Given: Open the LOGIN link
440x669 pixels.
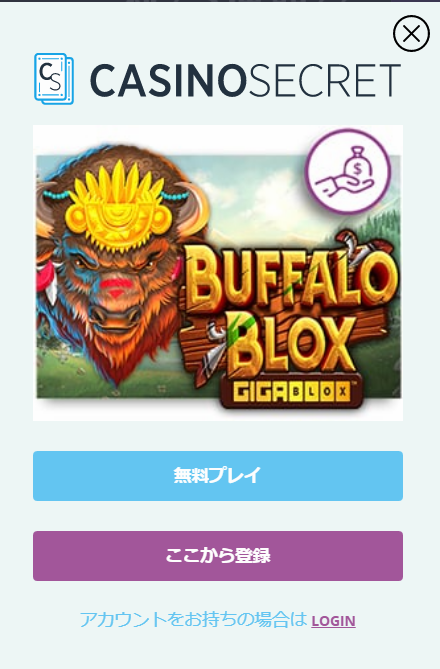Looking at the screenshot, I should coord(333,621).
